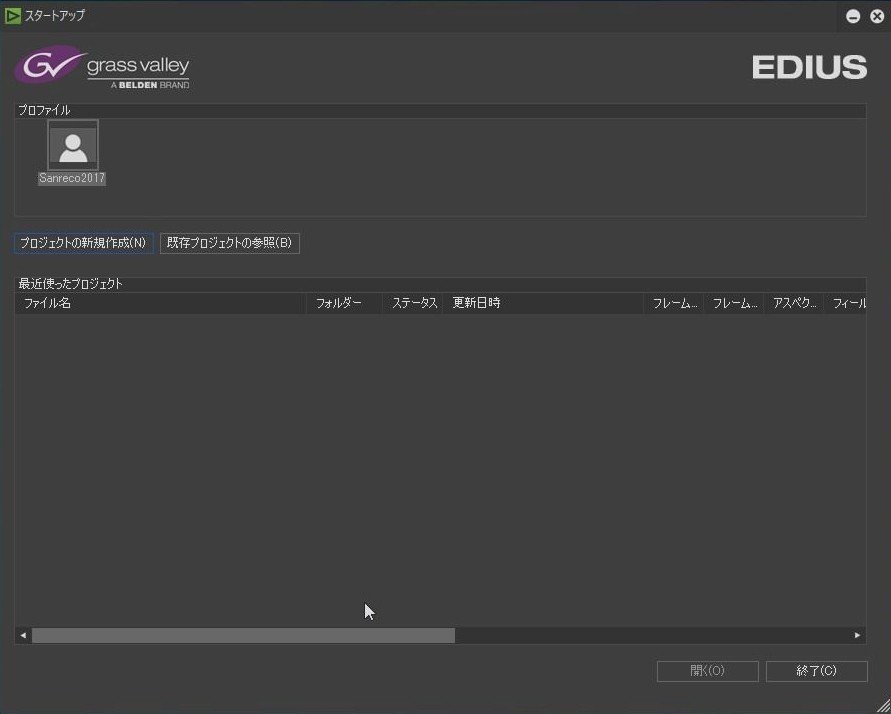Click the 開く(O) button
This screenshot has width=891, height=714.
pos(707,671)
